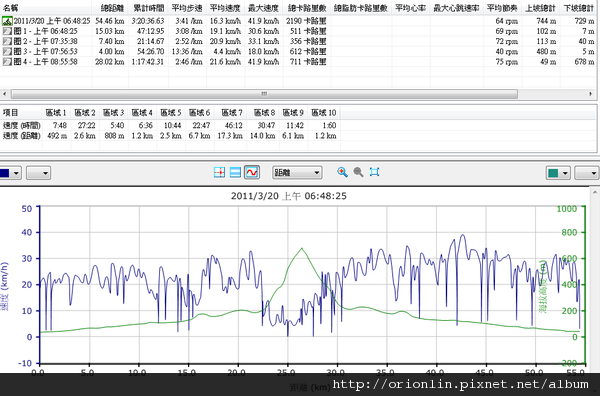Click the 平均速度 column header
The image size is (600, 396).
pyautogui.click(x=226, y=8)
